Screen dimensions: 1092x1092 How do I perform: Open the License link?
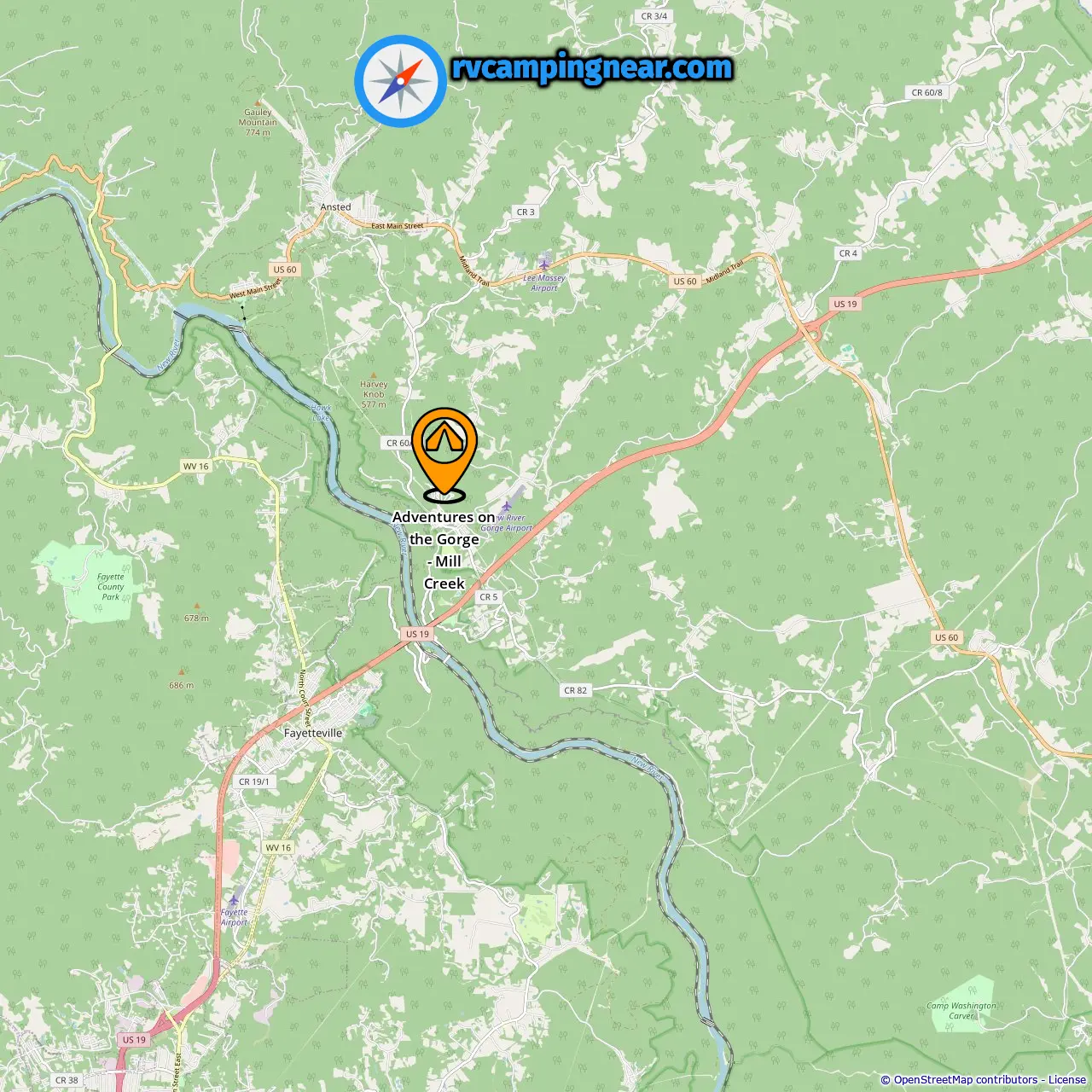coord(1067,1080)
